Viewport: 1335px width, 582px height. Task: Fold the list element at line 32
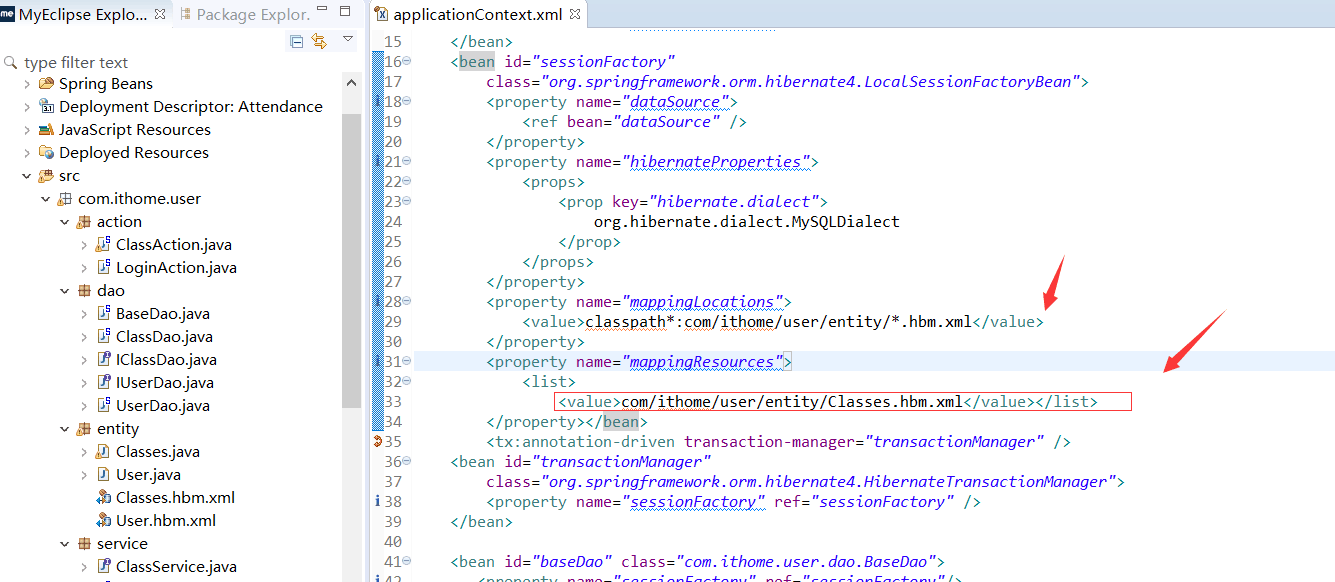point(407,382)
